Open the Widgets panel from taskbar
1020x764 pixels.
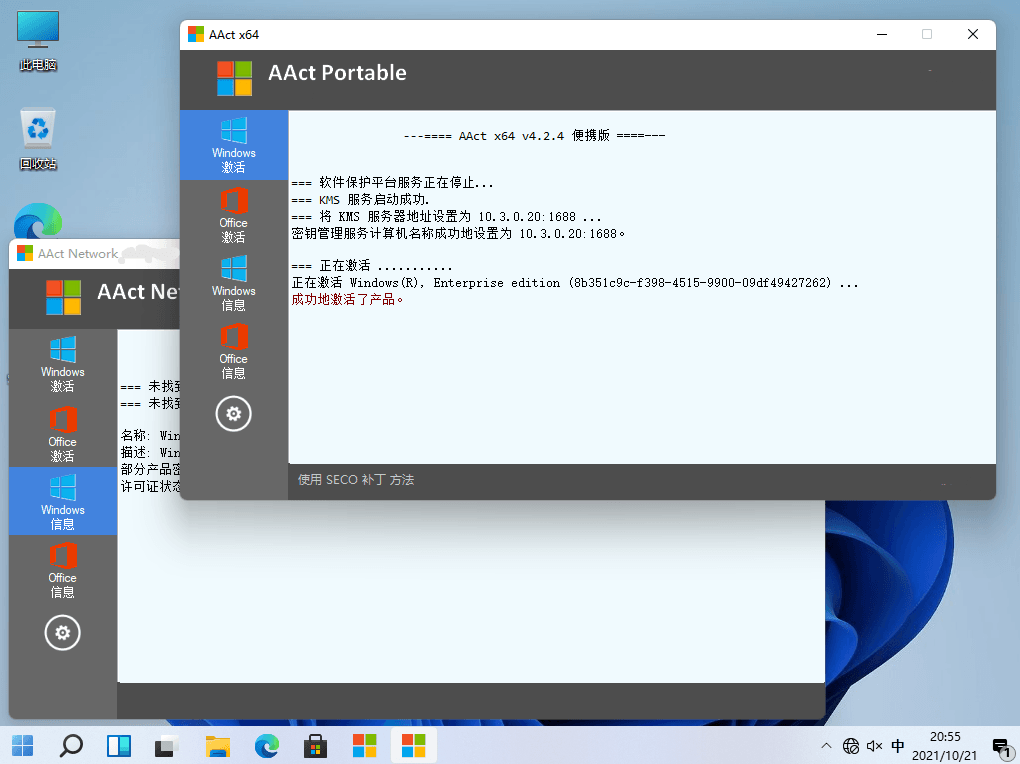[x=119, y=746]
